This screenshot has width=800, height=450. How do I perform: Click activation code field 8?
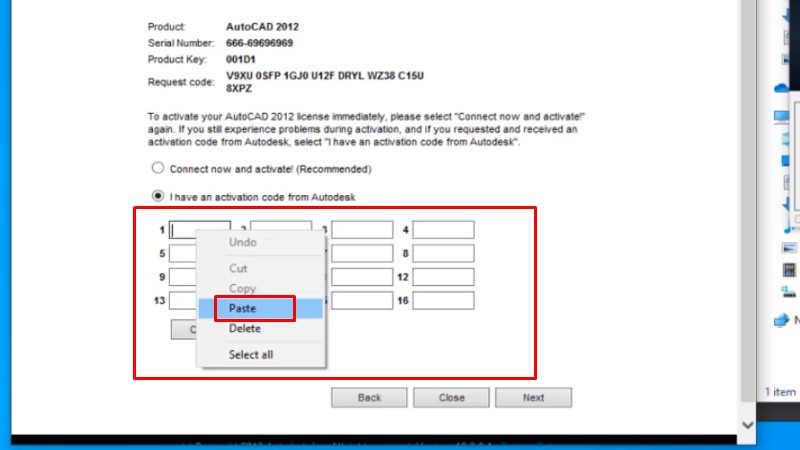pos(443,254)
